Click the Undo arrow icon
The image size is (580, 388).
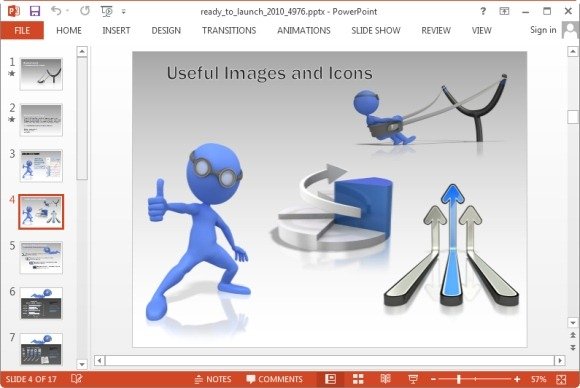56,11
